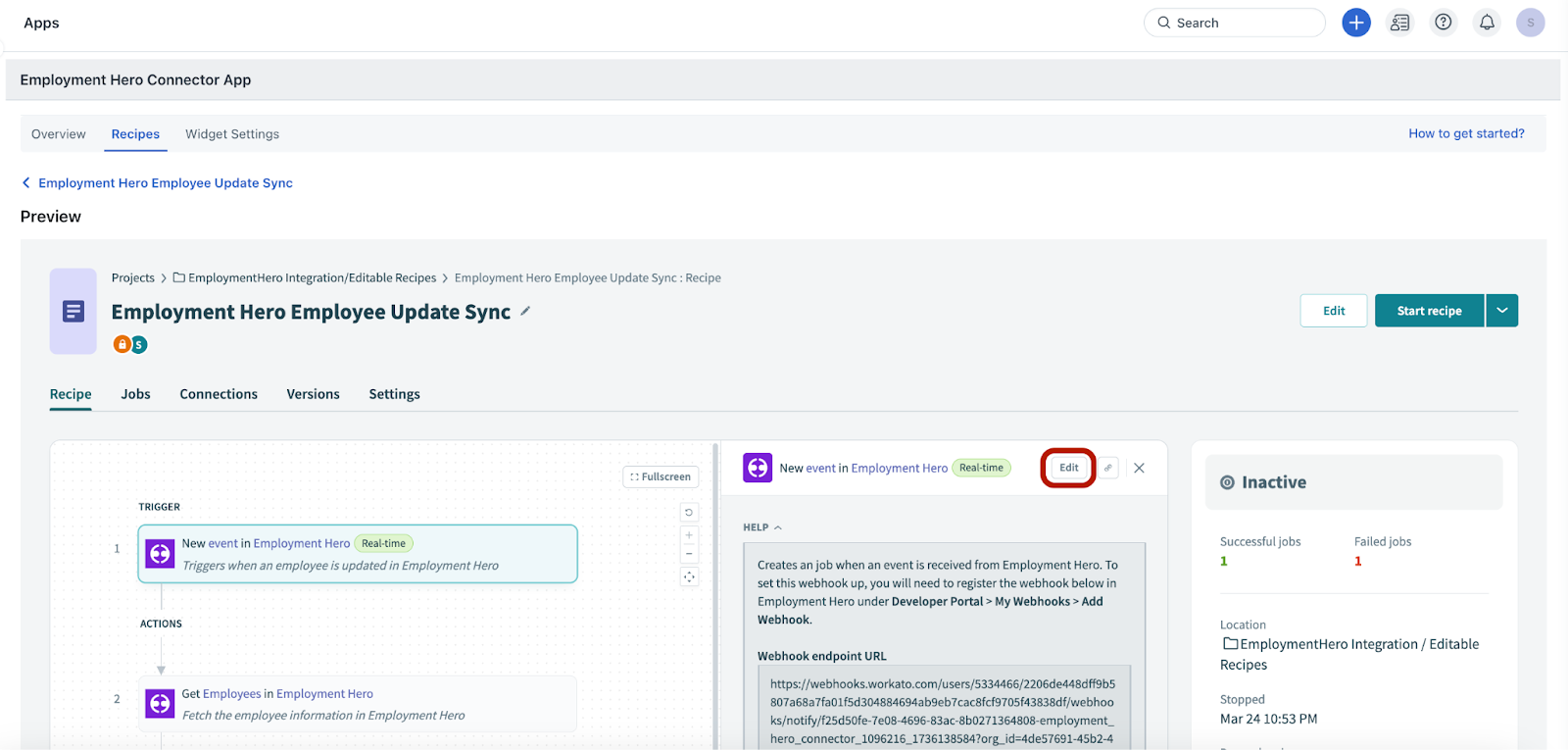Close the trigger details panel
This screenshot has height=750, width=1568.
click(1139, 468)
